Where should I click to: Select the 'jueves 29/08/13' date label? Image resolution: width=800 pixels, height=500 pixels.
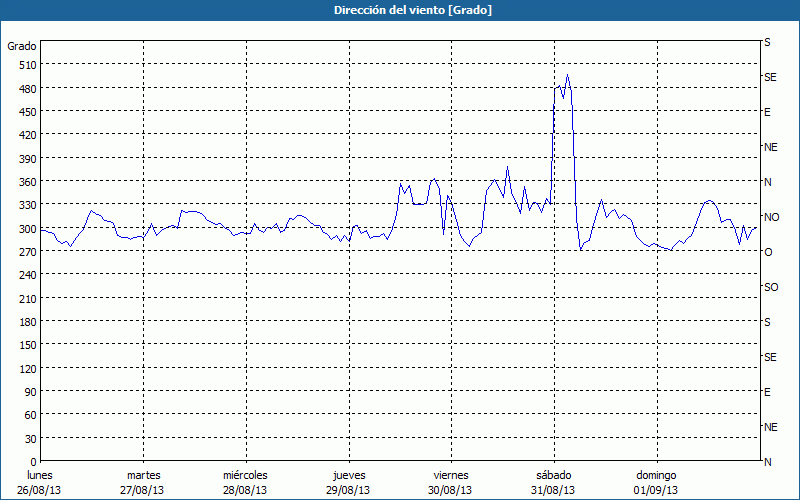tap(347, 482)
